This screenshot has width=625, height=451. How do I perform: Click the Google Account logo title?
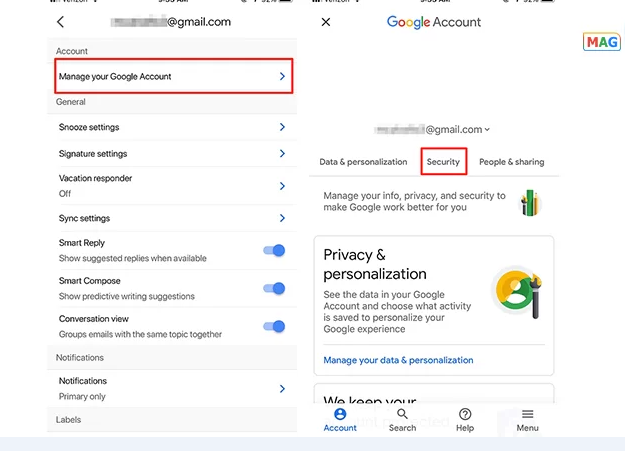[x=434, y=22]
